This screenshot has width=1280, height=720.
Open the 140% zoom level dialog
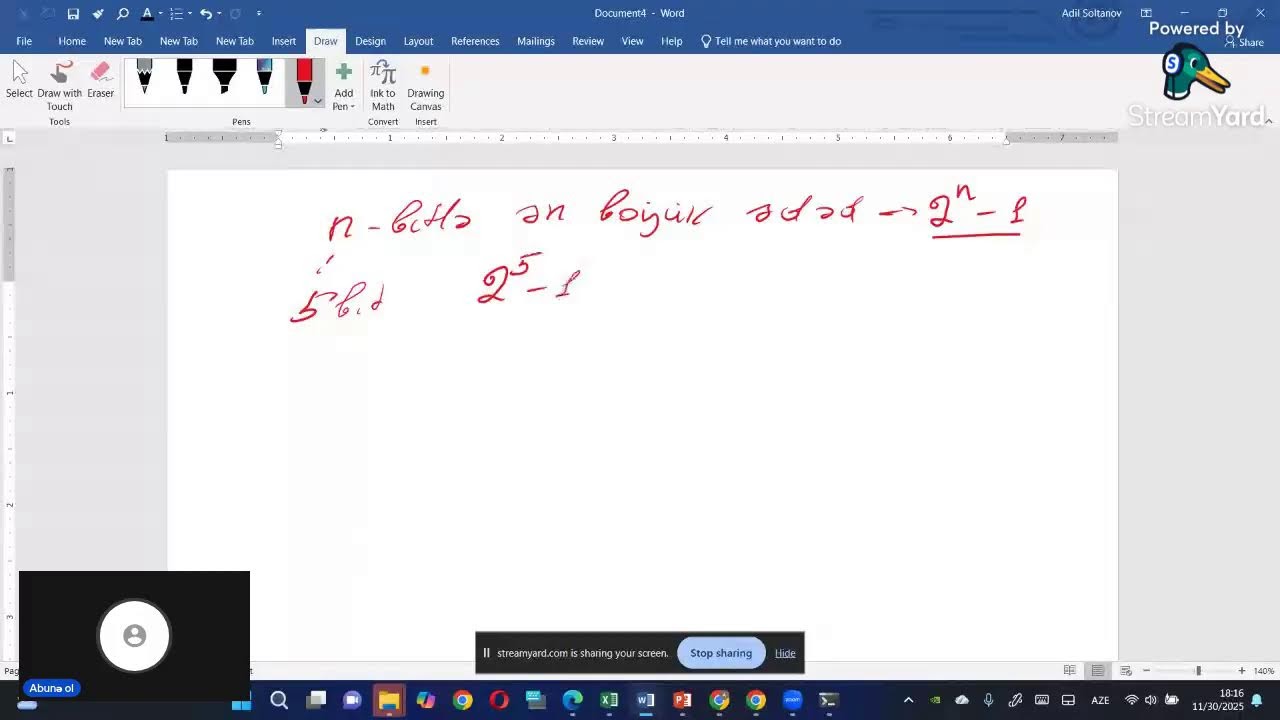[x=1264, y=671]
